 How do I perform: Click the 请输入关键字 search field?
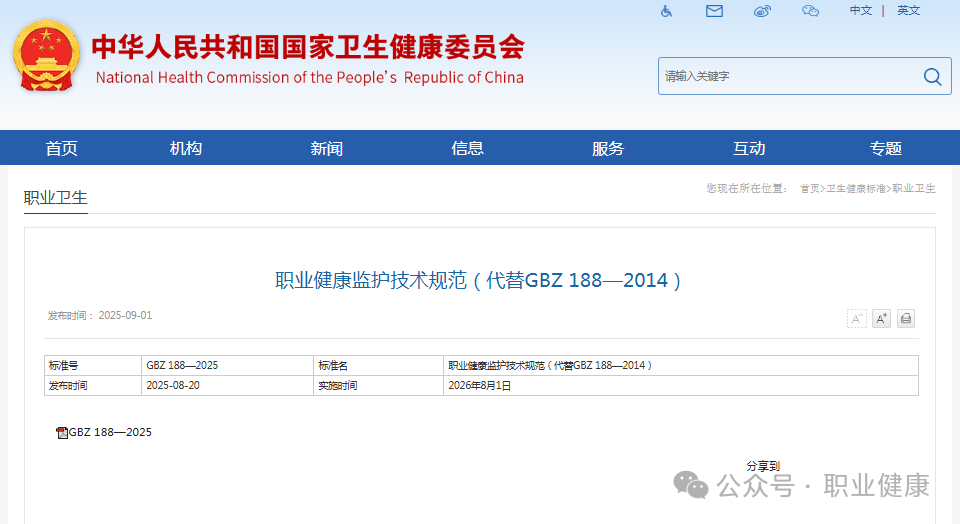coord(785,76)
